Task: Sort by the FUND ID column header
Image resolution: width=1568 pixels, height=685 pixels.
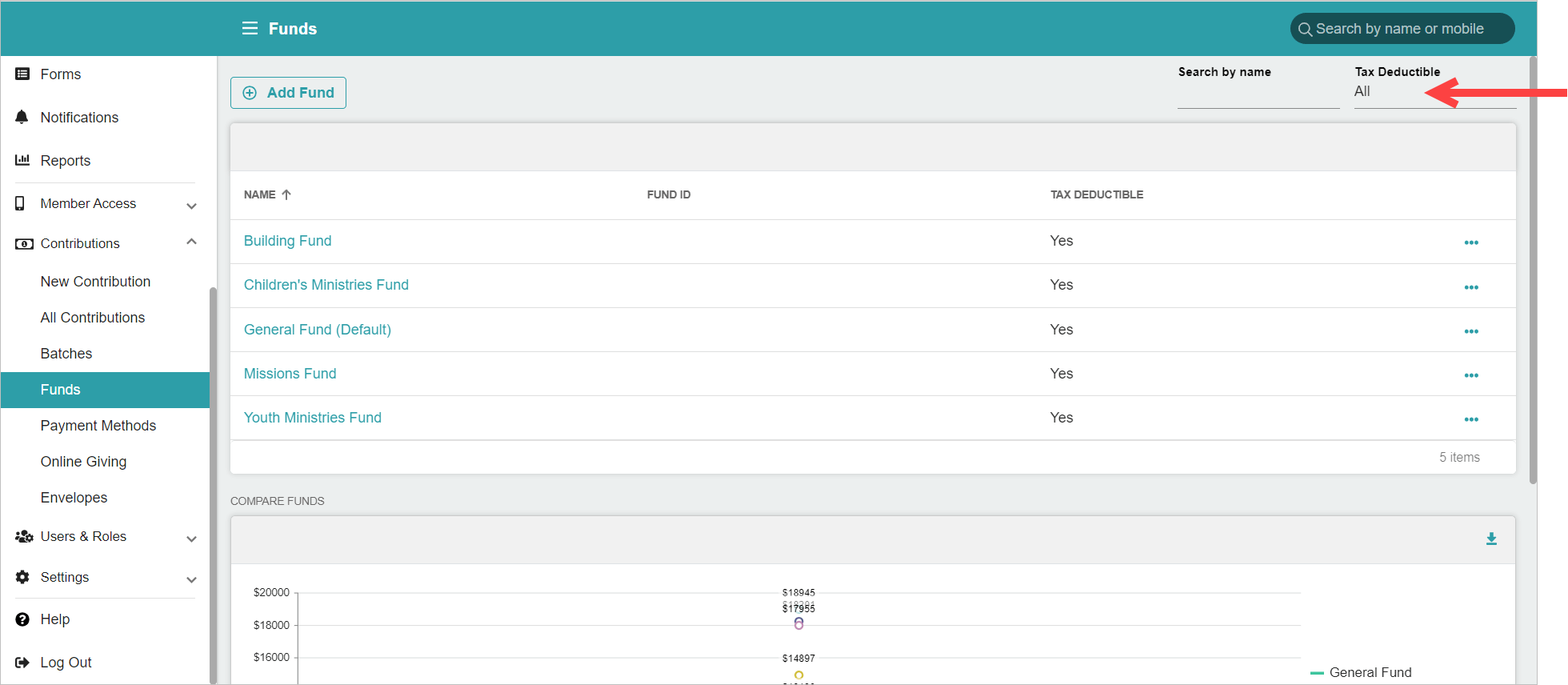Action: (668, 194)
